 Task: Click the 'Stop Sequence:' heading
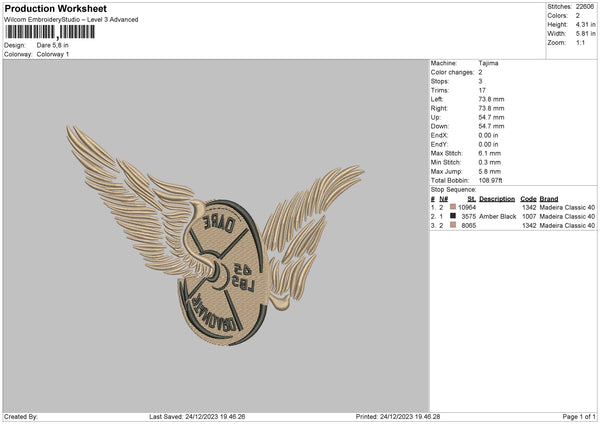pyautogui.click(x=453, y=190)
